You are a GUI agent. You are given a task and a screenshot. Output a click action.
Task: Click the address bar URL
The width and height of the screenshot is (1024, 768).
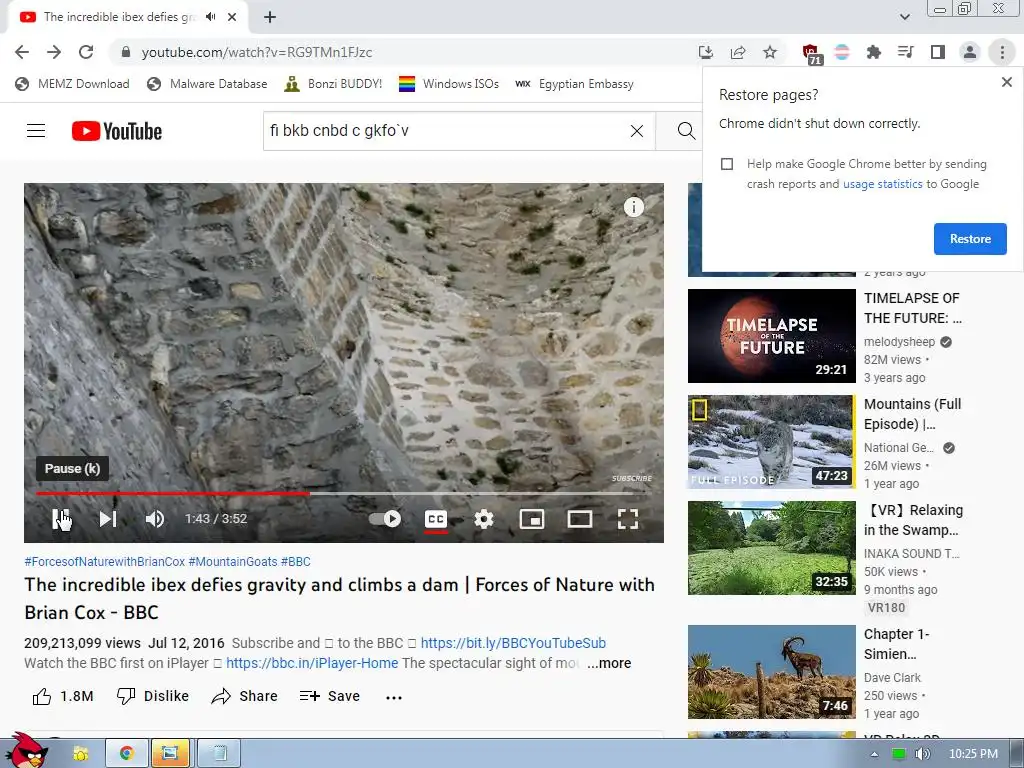257,52
